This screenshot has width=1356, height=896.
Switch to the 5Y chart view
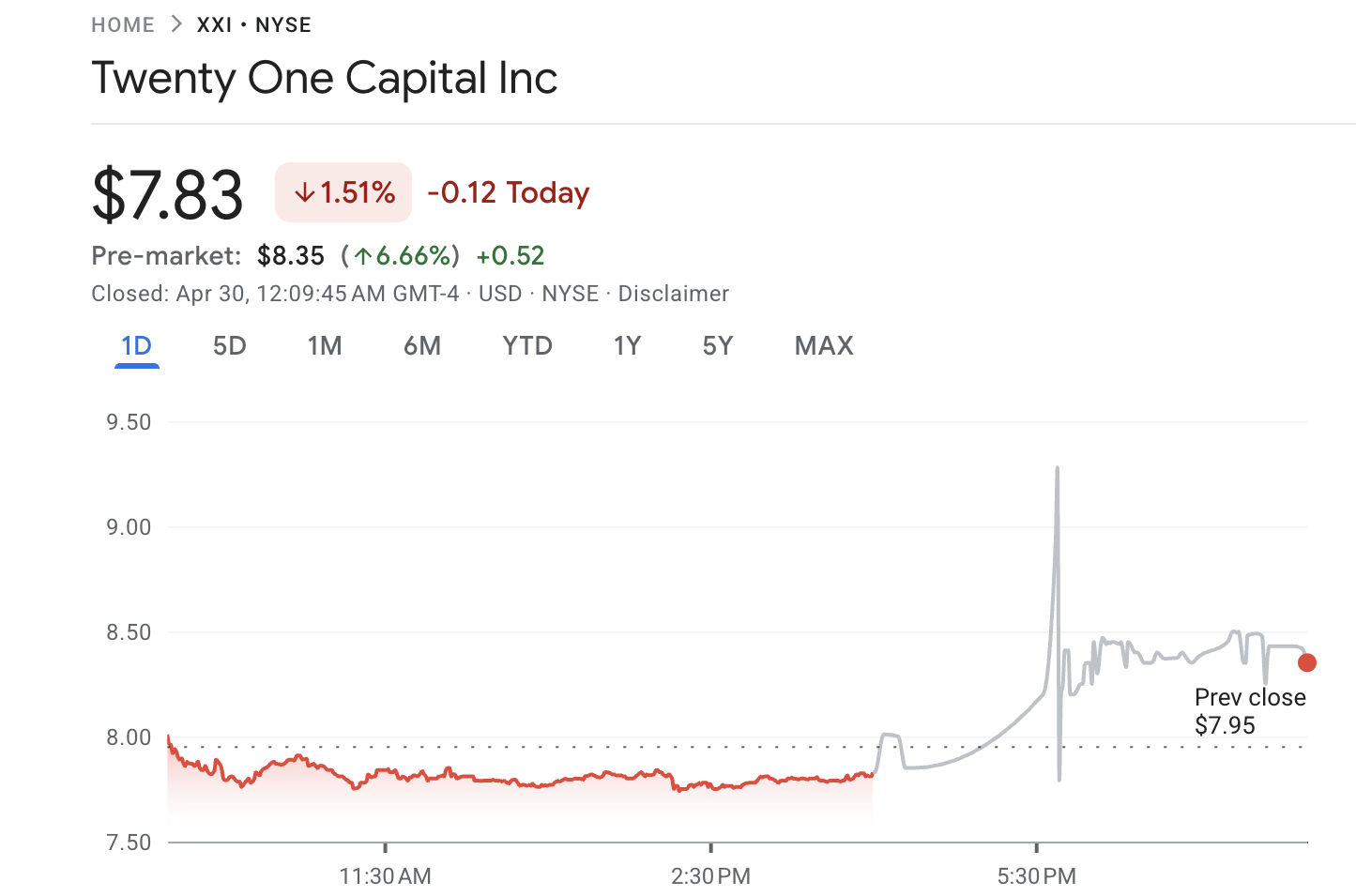click(x=716, y=345)
